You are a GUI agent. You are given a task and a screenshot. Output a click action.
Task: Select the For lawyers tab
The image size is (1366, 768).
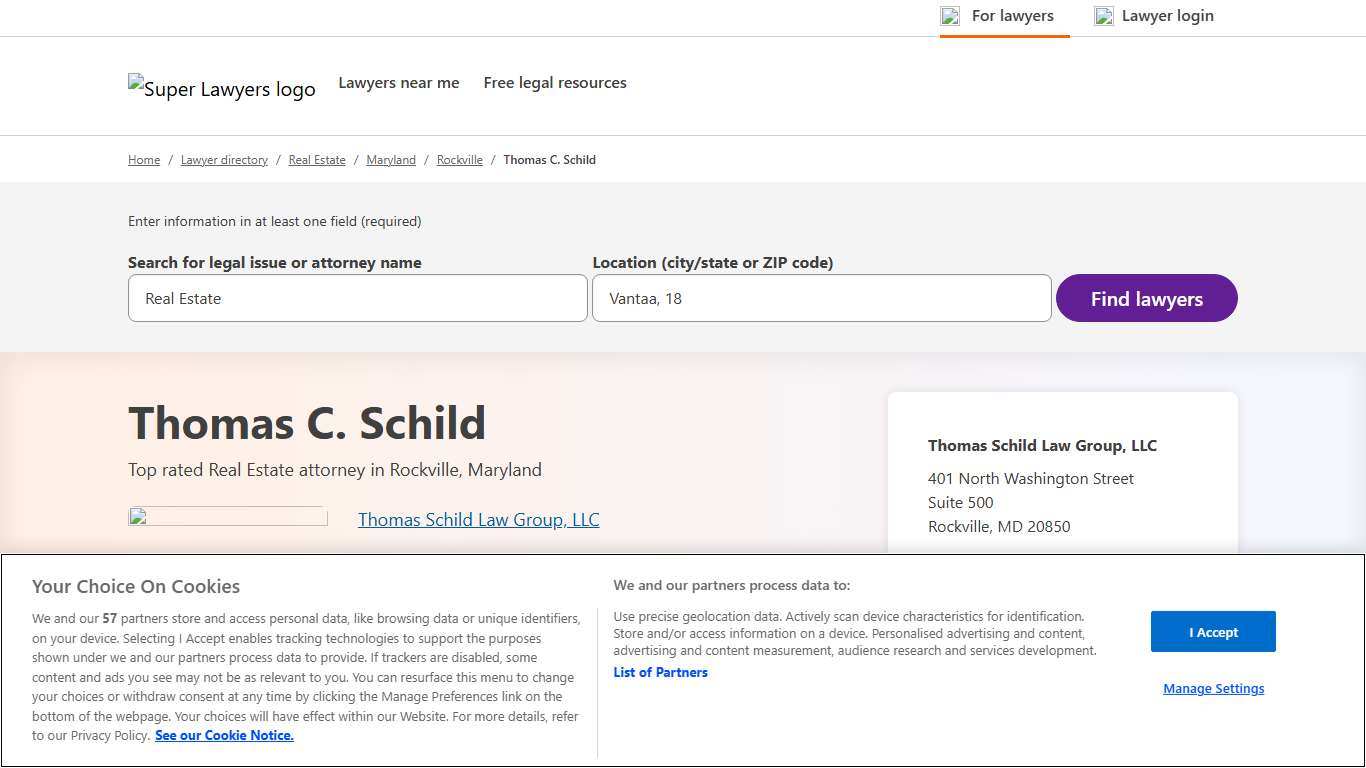tap(1012, 16)
